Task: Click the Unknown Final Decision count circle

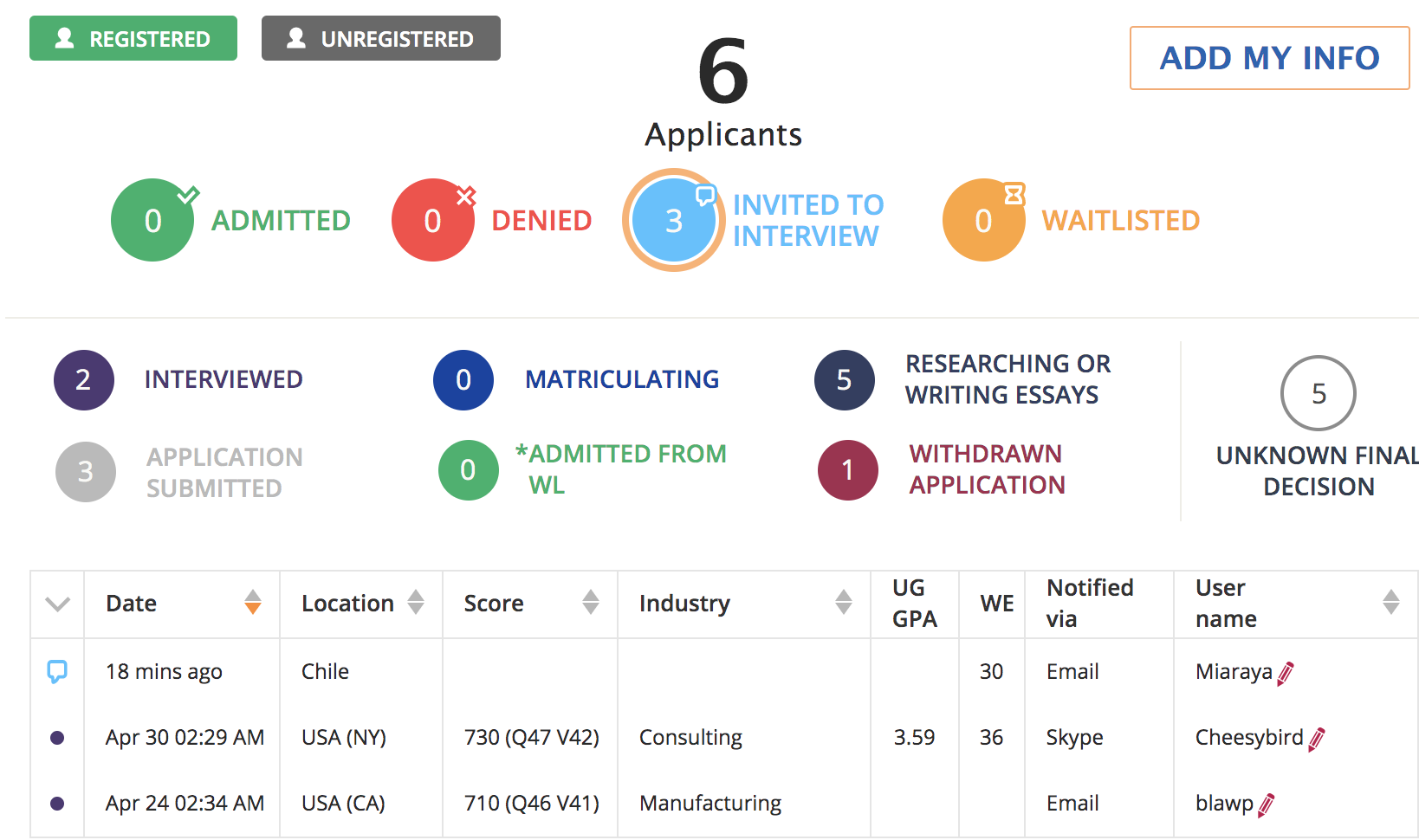Action: [1318, 393]
